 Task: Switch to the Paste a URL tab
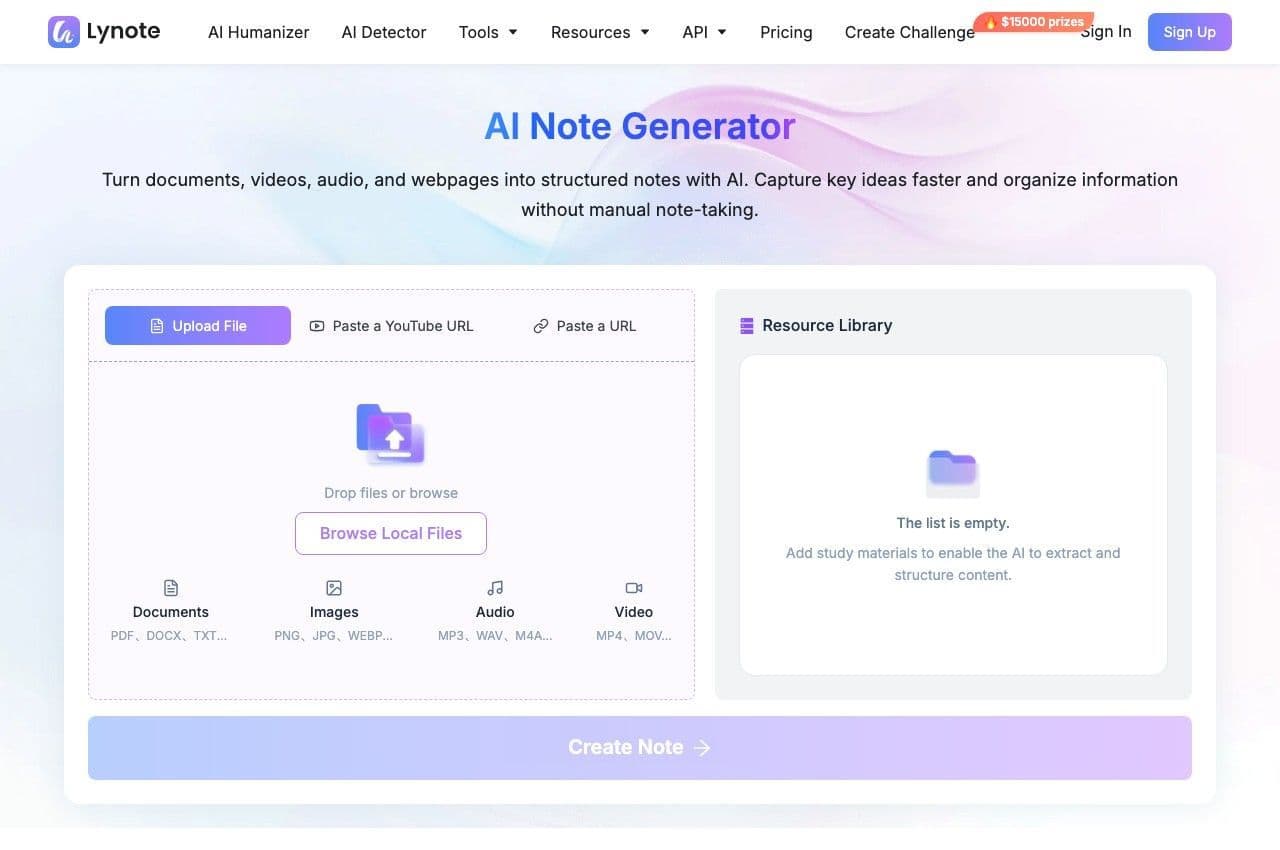tap(584, 326)
